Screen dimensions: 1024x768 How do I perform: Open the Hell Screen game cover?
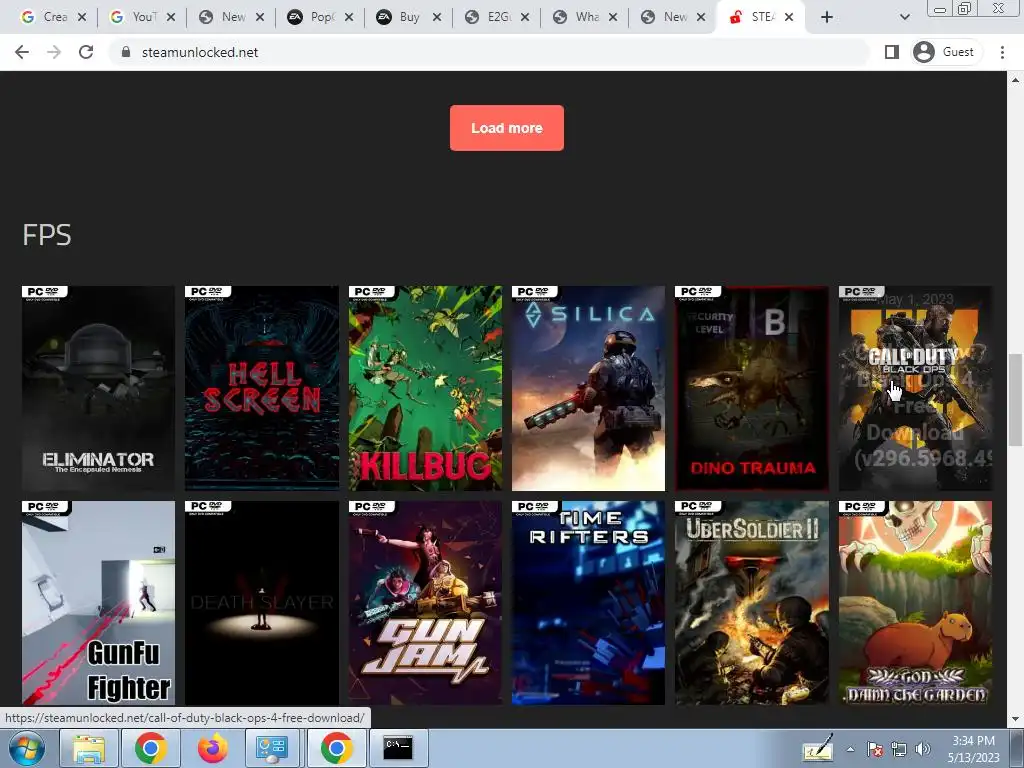coord(262,388)
